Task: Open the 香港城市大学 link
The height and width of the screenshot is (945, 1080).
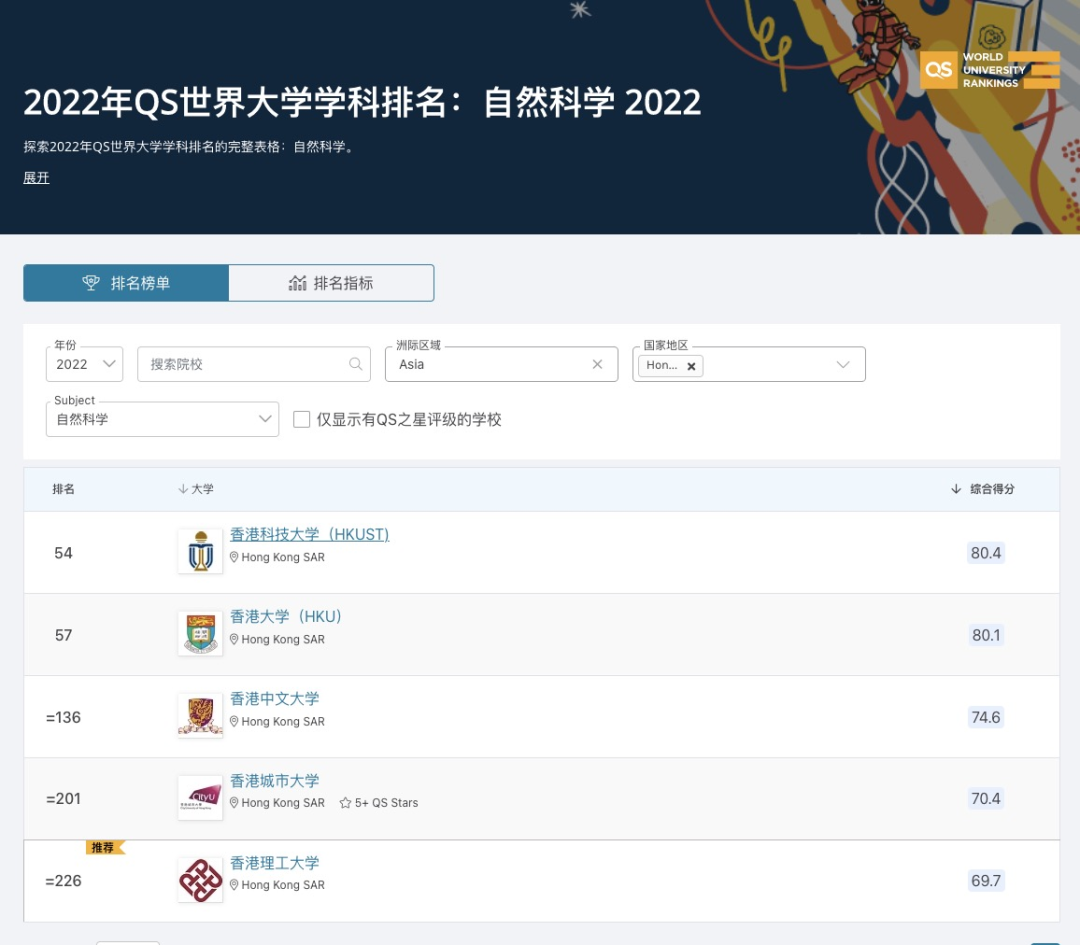Action: click(x=275, y=780)
